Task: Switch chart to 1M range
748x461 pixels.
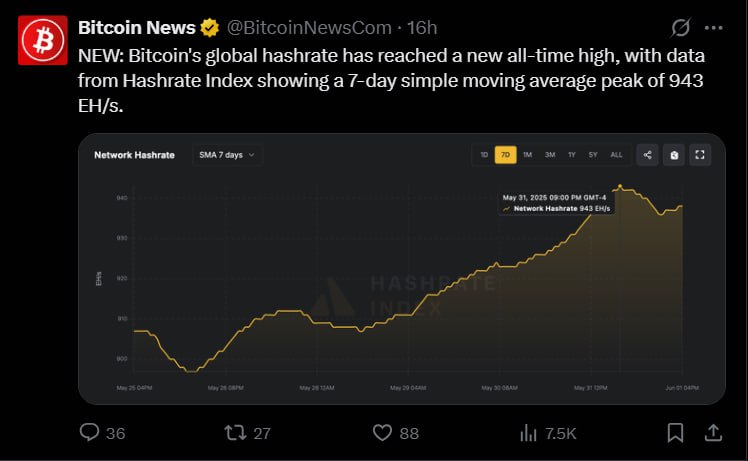Action: pyautogui.click(x=527, y=155)
